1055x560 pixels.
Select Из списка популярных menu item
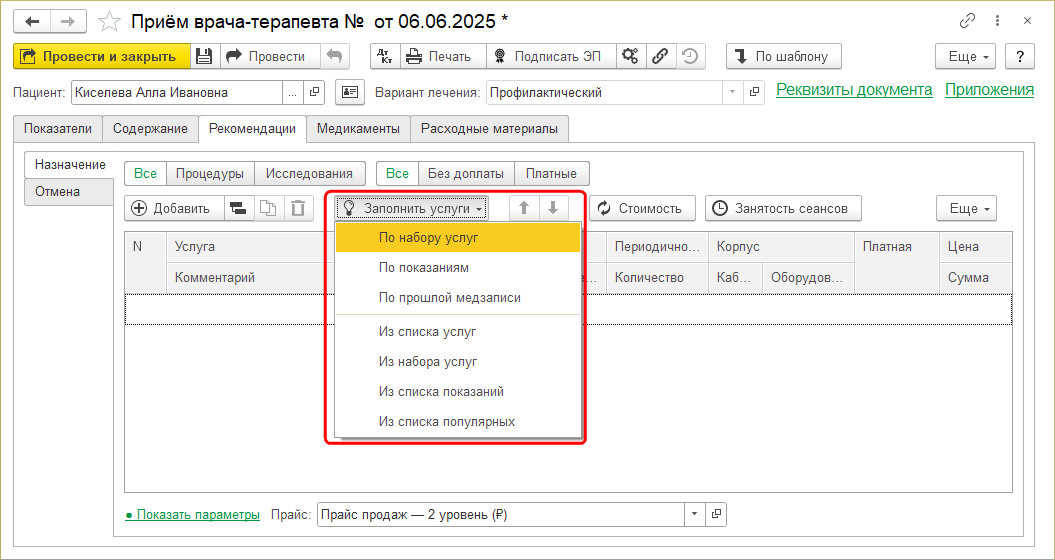pos(458,422)
